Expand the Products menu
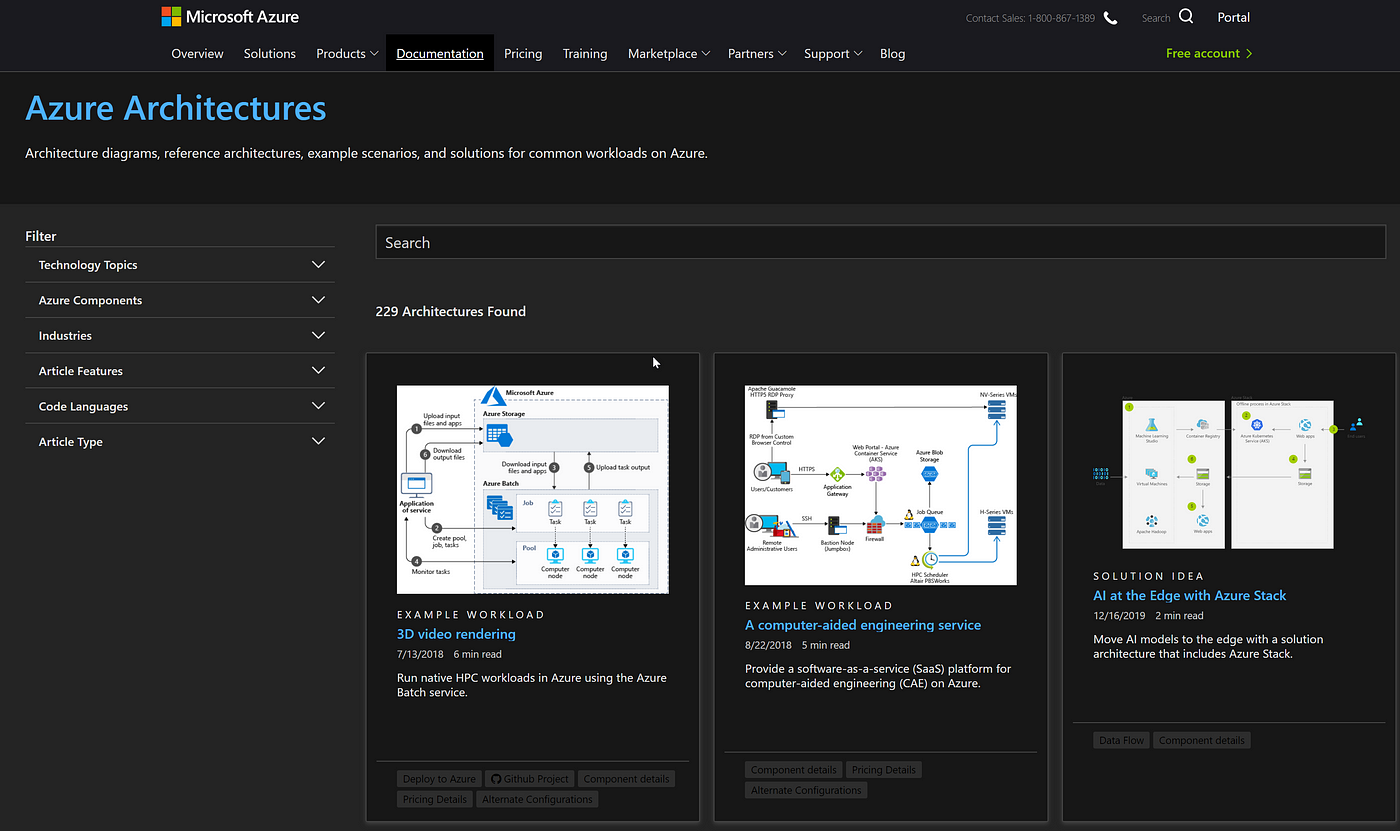 click(347, 54)
